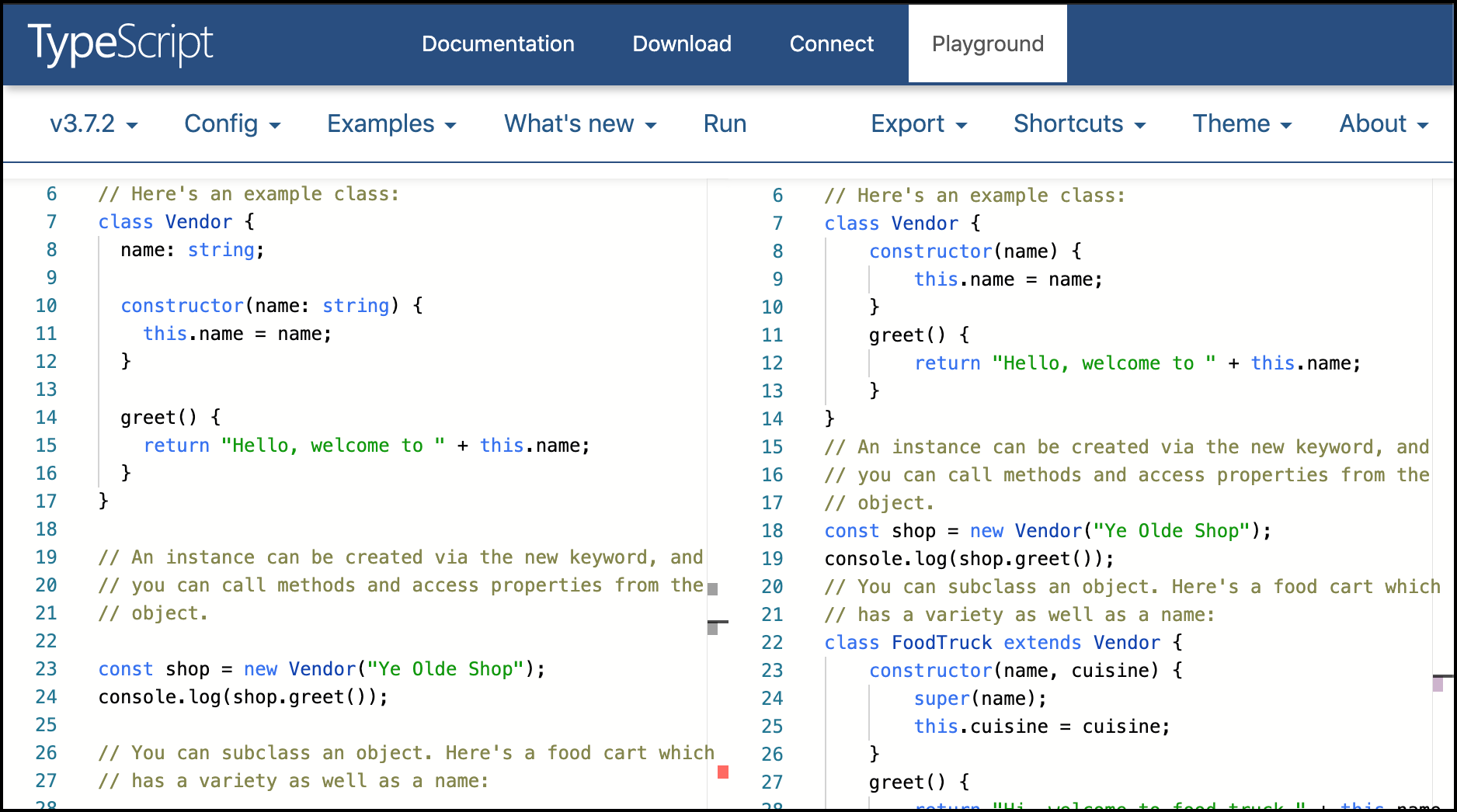
Task: Expand the About menu
Action: click(x=1382, y=123)
